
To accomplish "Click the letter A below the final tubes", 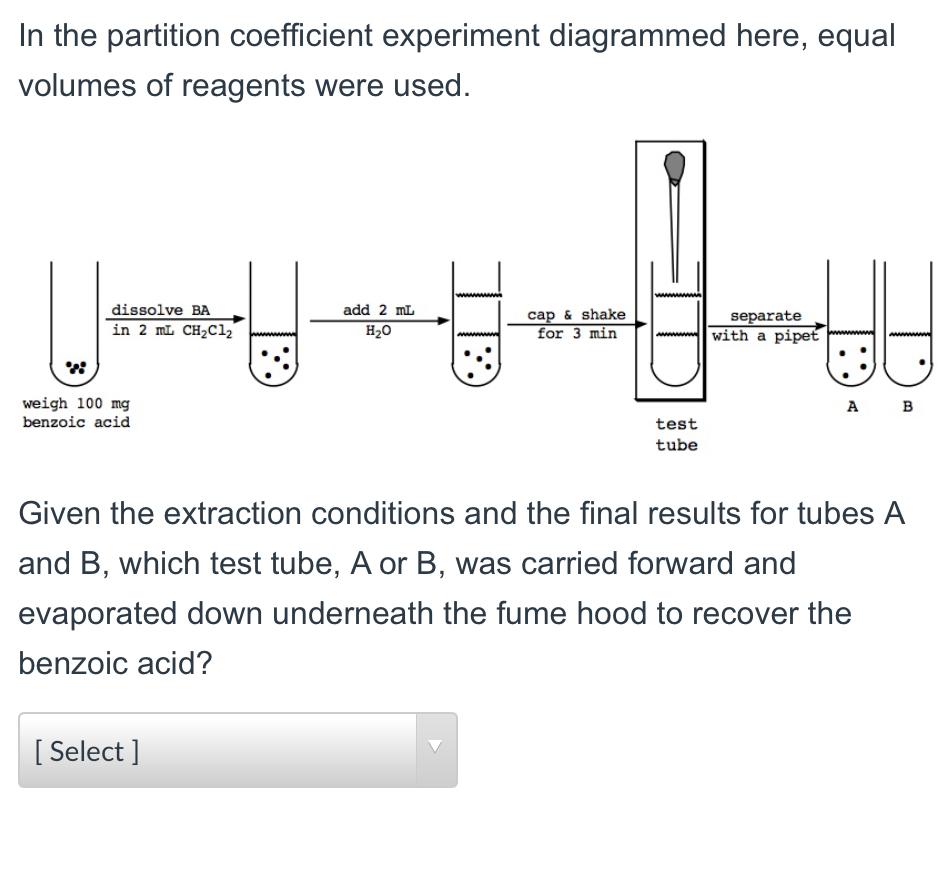I will pos(851,405).
